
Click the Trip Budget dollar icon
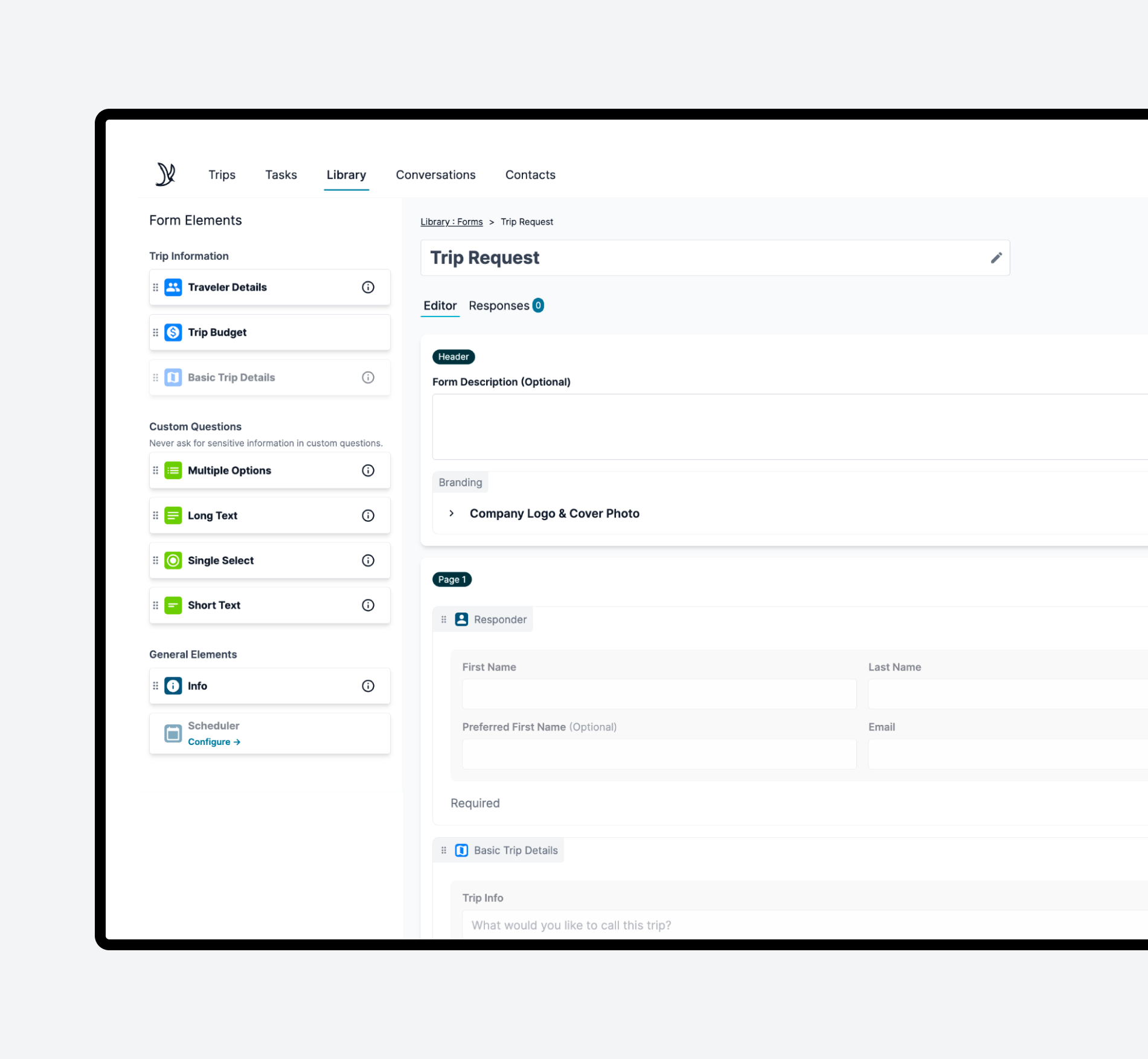tap(173, 332)
